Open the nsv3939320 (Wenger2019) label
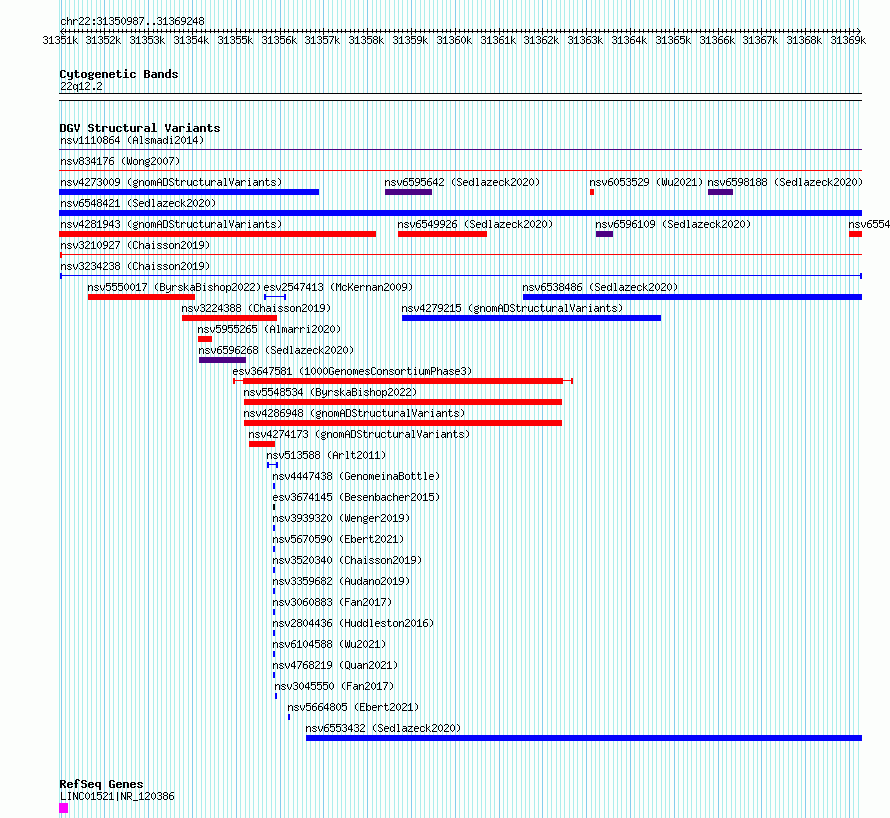The width and height of the screenshot is (890, 818). pos(341,518)
